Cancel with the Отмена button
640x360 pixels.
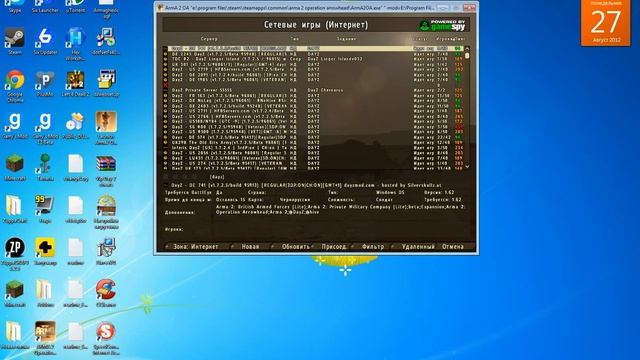click(453, 247)
